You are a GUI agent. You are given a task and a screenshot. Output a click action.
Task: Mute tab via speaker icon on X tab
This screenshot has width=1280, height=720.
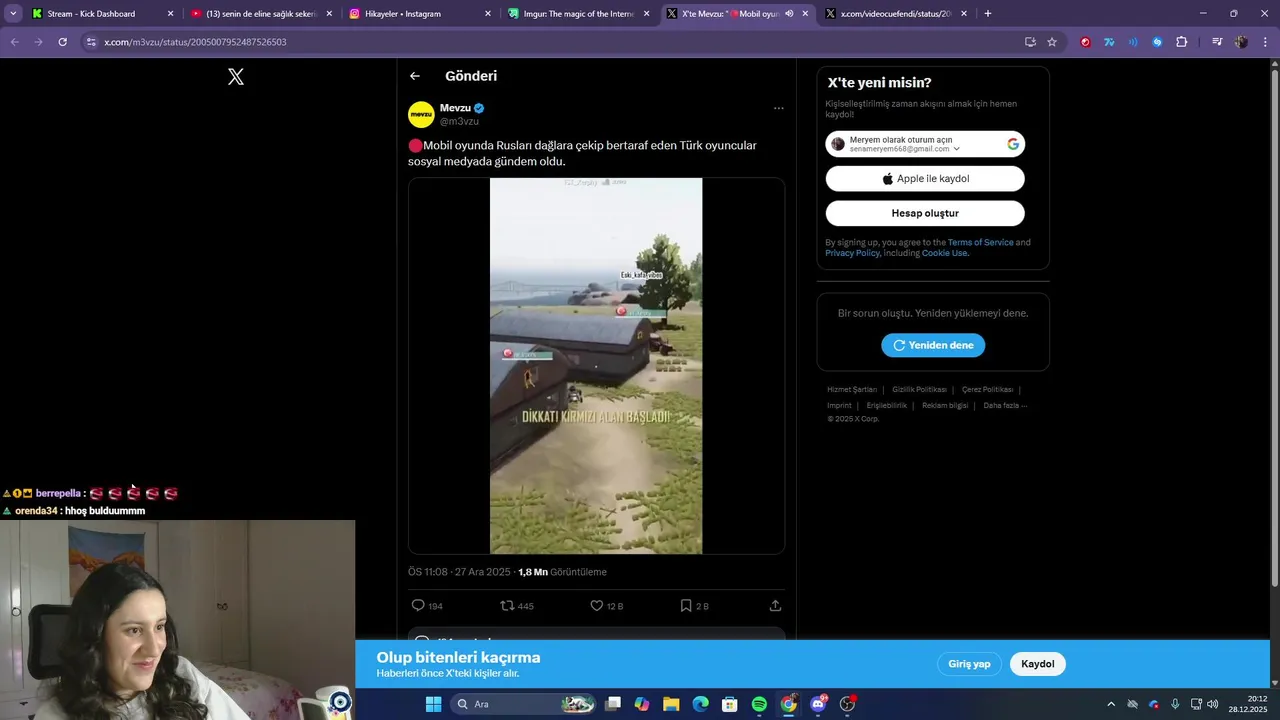(x=789, y=14)
